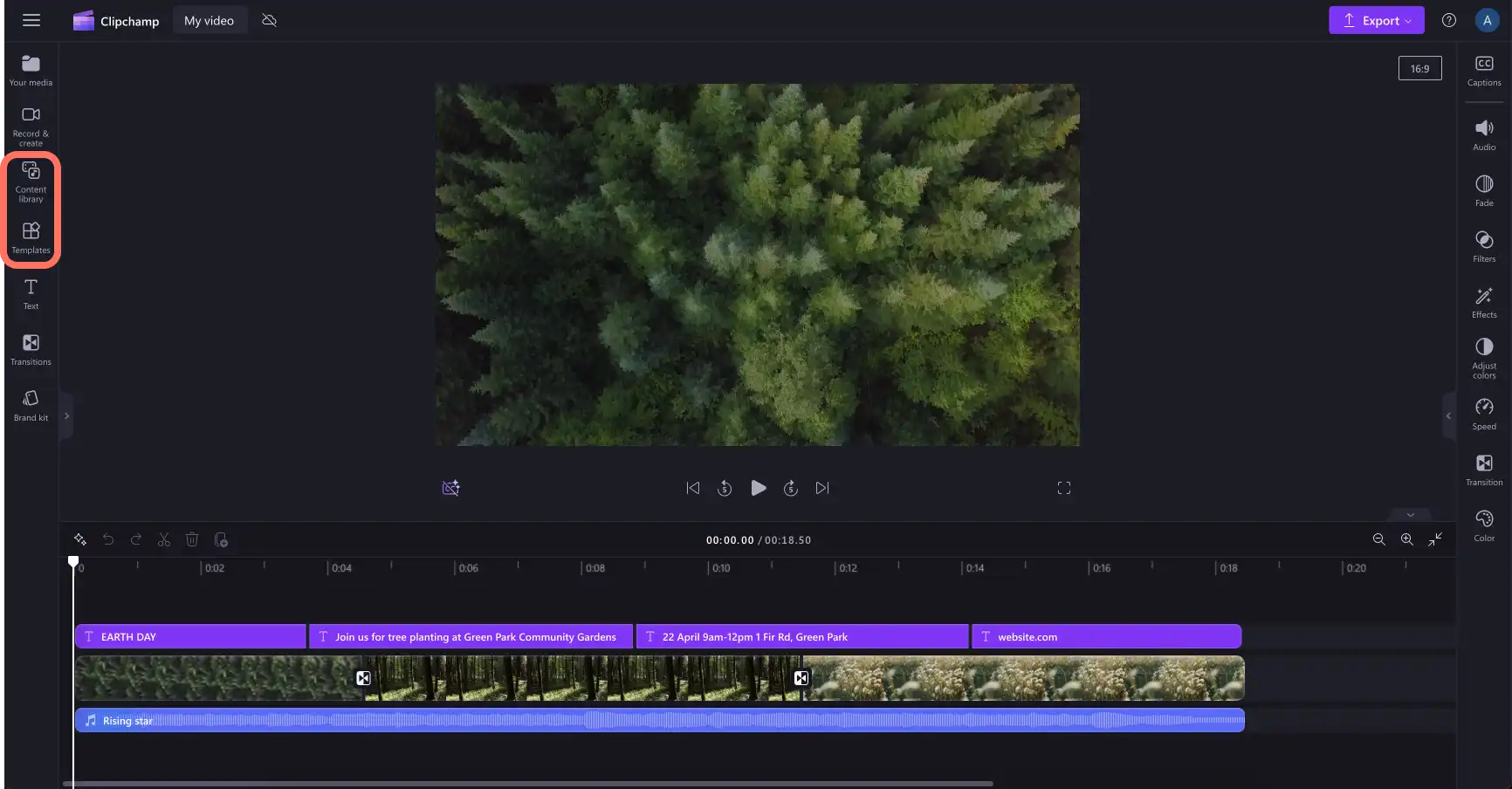Open Templates panel
Viewport: 1512px width, 789px height.
pos(31,237)
